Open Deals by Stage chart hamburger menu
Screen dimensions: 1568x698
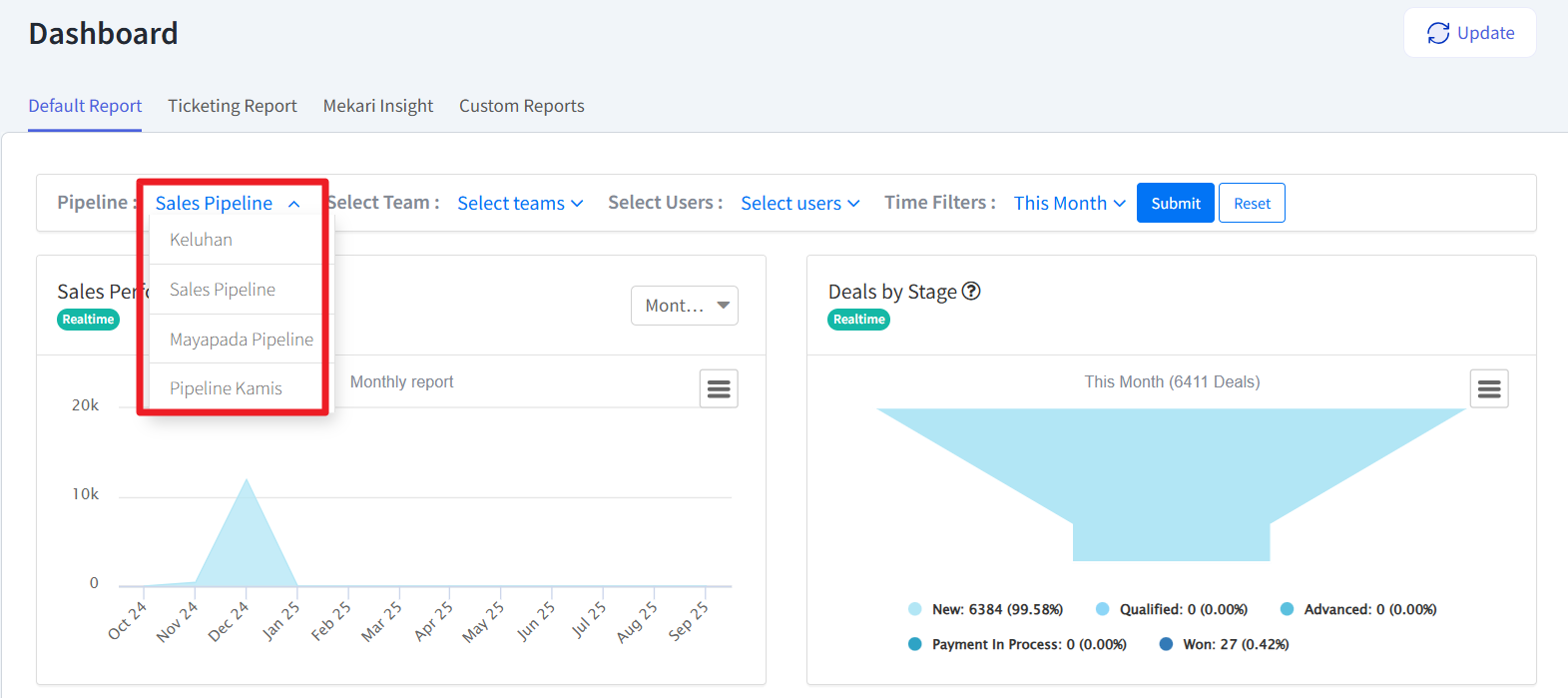[x=1488, y=388]
